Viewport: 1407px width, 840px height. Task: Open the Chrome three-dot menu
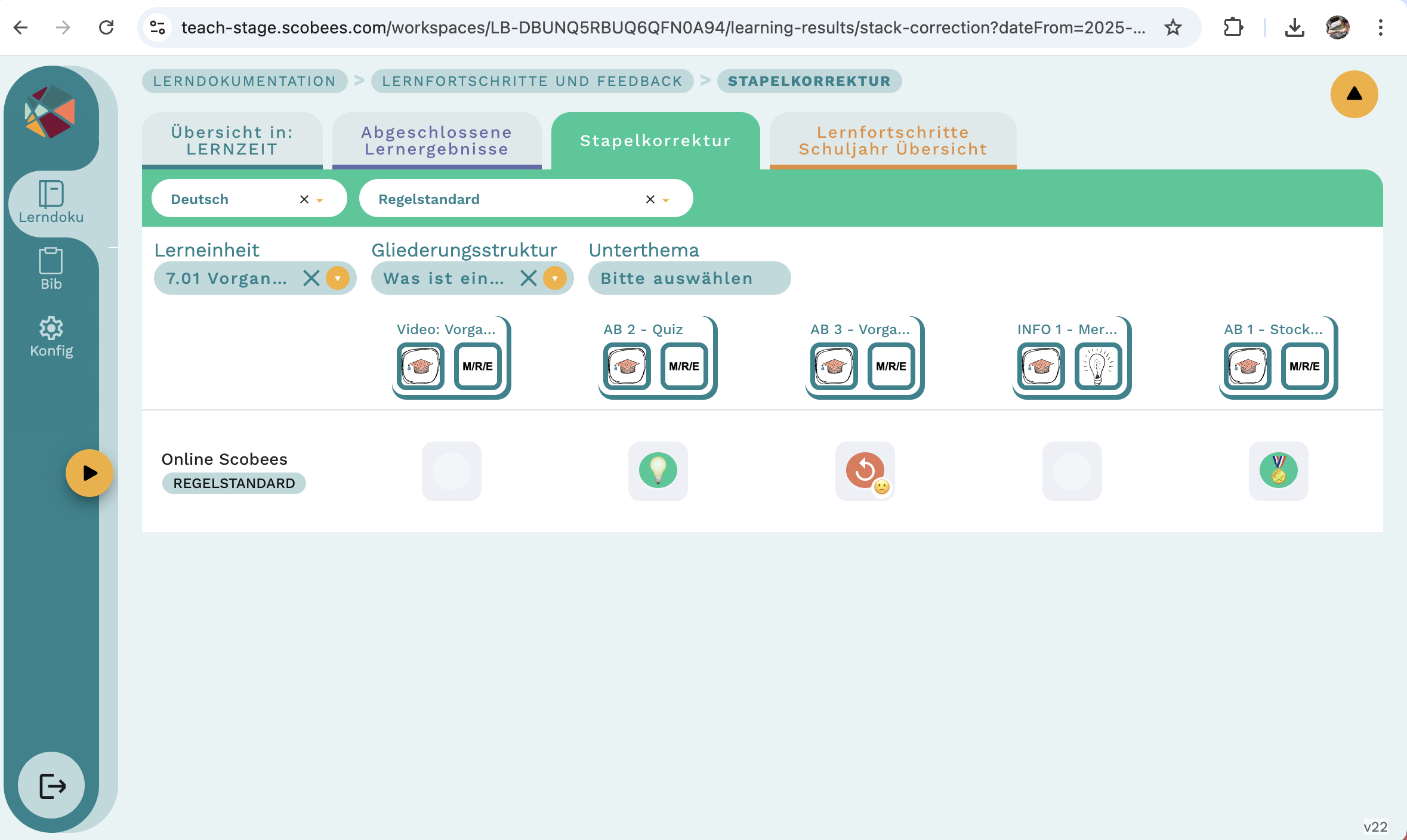(1380, 27)
